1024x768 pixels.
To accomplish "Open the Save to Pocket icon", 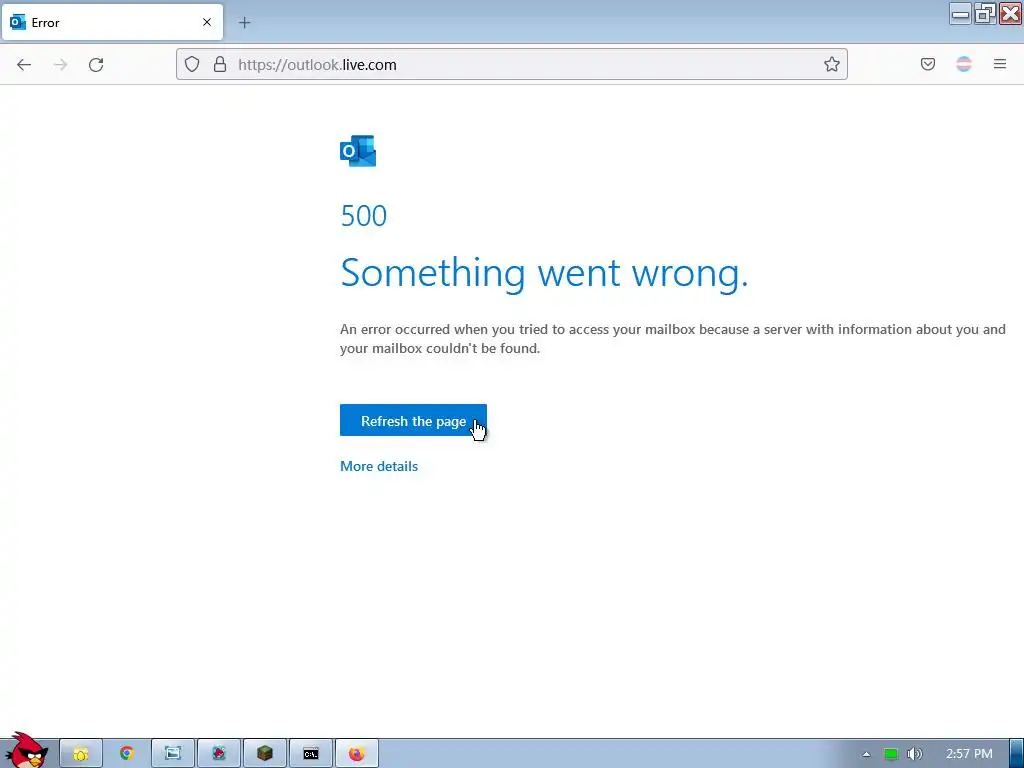I will click(x=928, y=64).
